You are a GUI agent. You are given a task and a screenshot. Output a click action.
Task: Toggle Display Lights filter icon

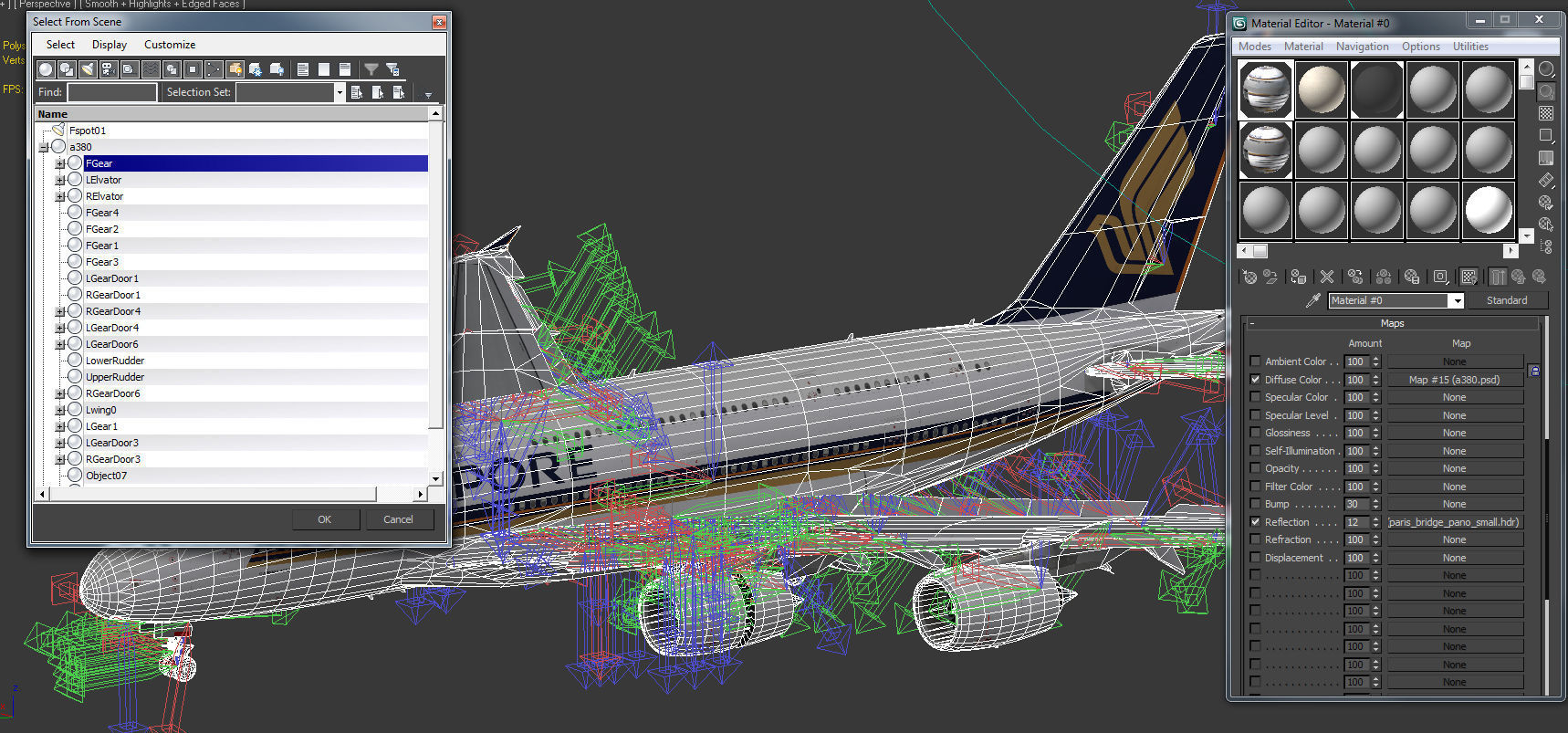(x=88, y=69)
